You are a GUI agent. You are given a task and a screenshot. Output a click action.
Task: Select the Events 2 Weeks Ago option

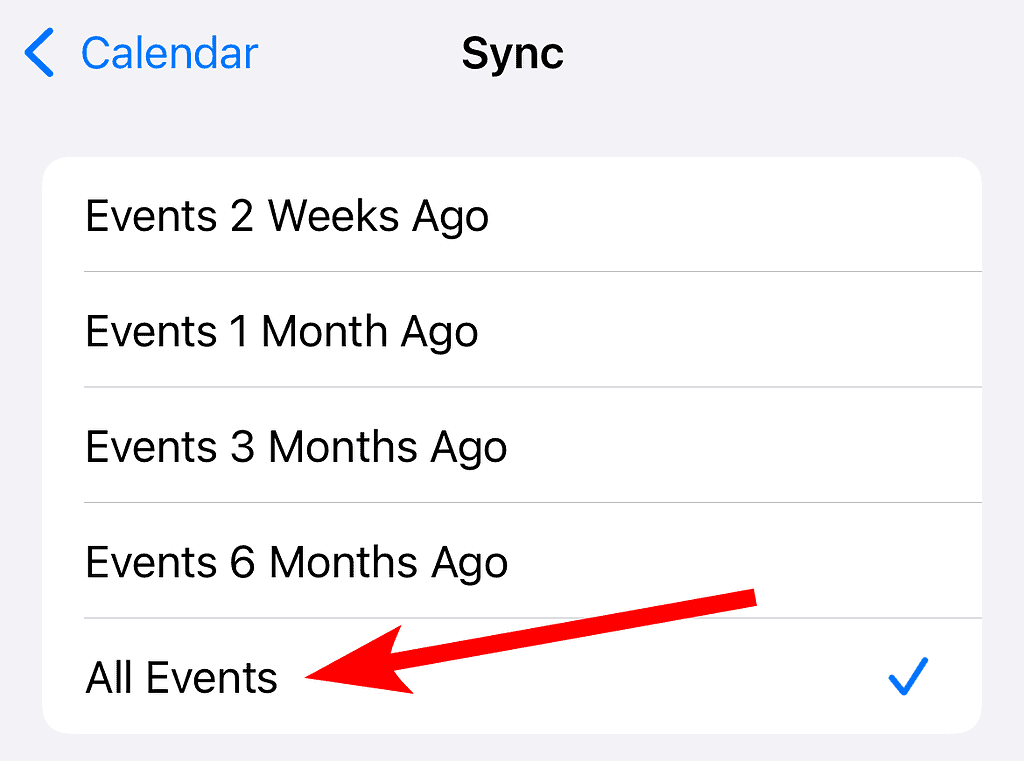pos(512,214)
